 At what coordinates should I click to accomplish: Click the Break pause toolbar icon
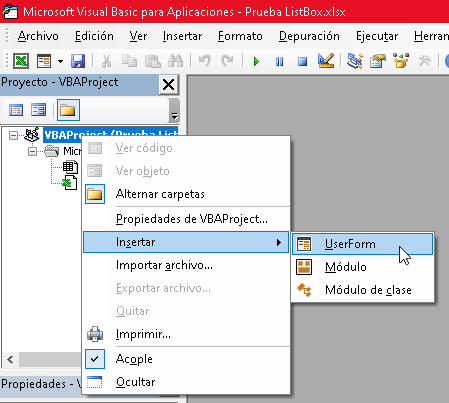tap(279, 61)
